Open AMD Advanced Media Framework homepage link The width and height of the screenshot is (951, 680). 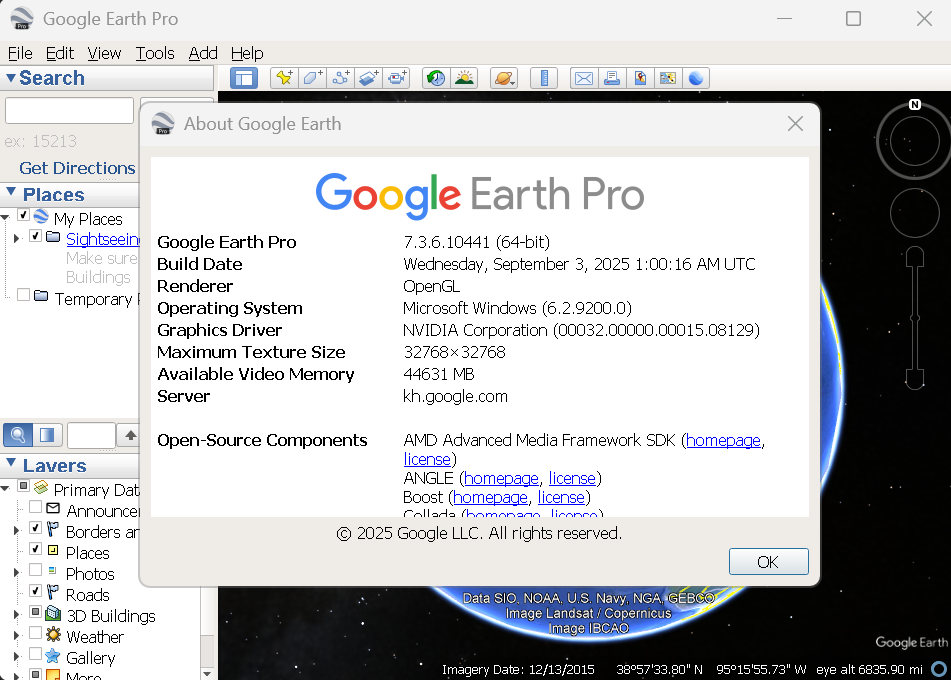click(x=723, y=440)
